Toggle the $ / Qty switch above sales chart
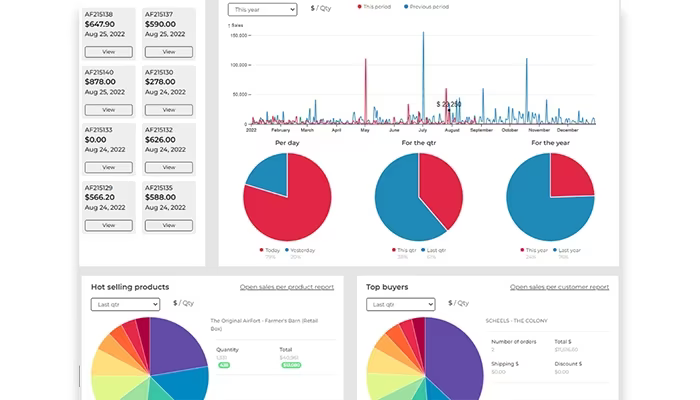This screenshot has width=700, height=400. [x=321, y=8]
